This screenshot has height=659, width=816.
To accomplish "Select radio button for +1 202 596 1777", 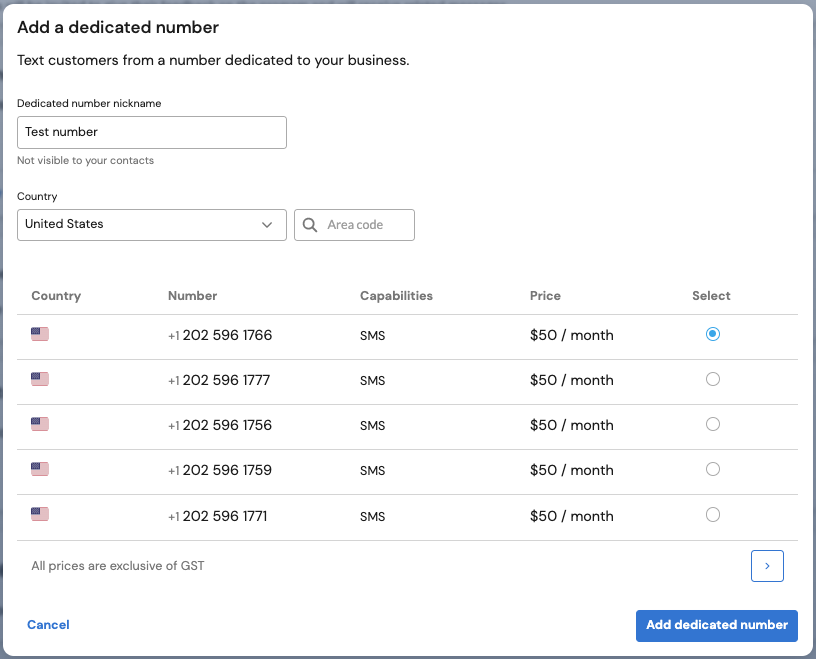I will pyautogui.click(x=712, y=379).
